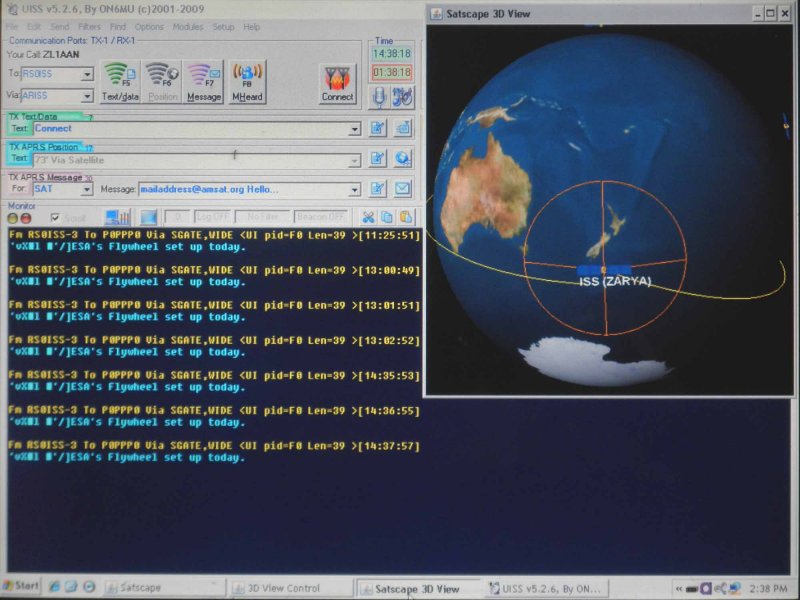Click the Text/data F5 transmit button

120,82
